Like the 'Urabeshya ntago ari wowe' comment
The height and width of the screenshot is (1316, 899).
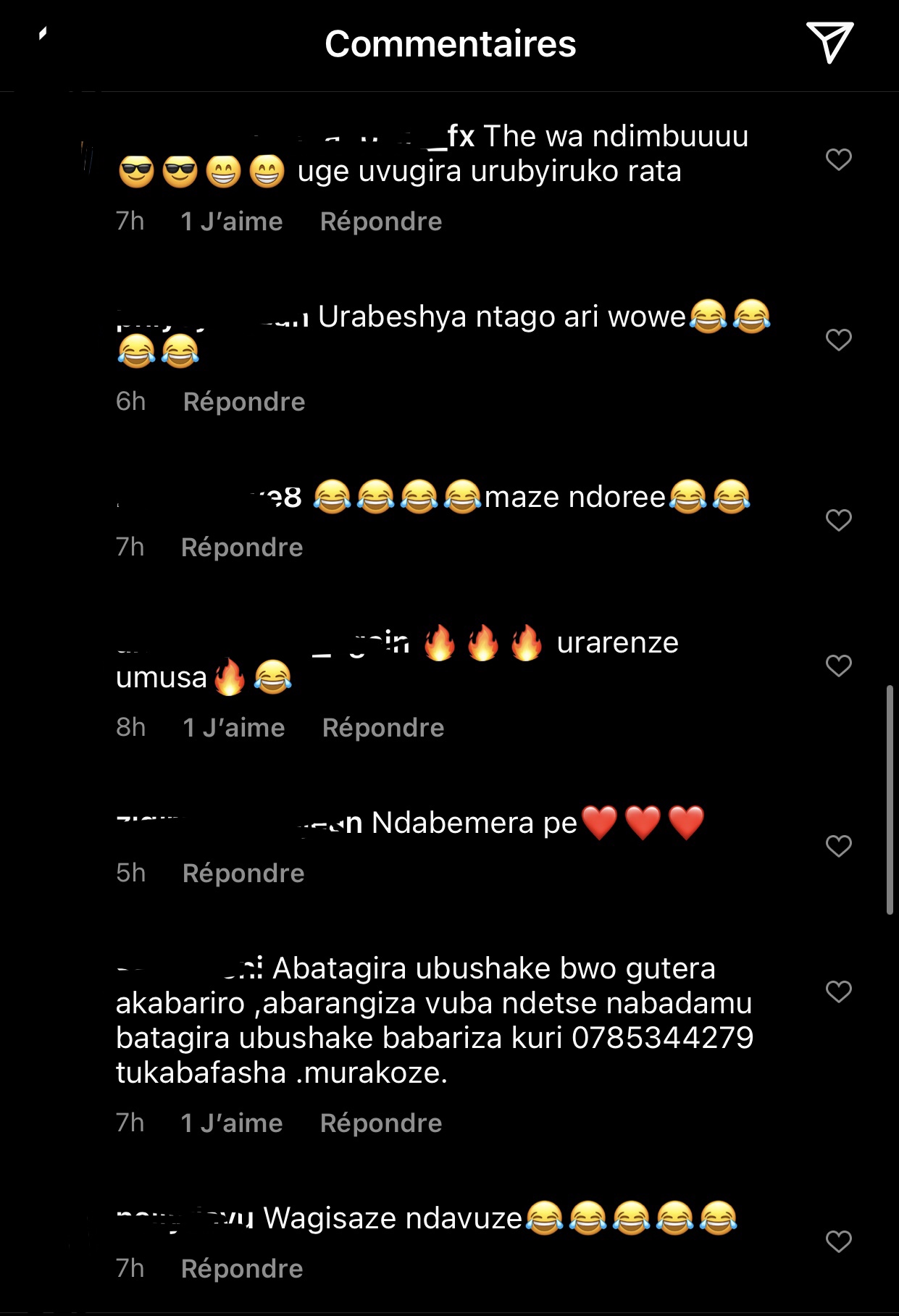pos(838,340)
